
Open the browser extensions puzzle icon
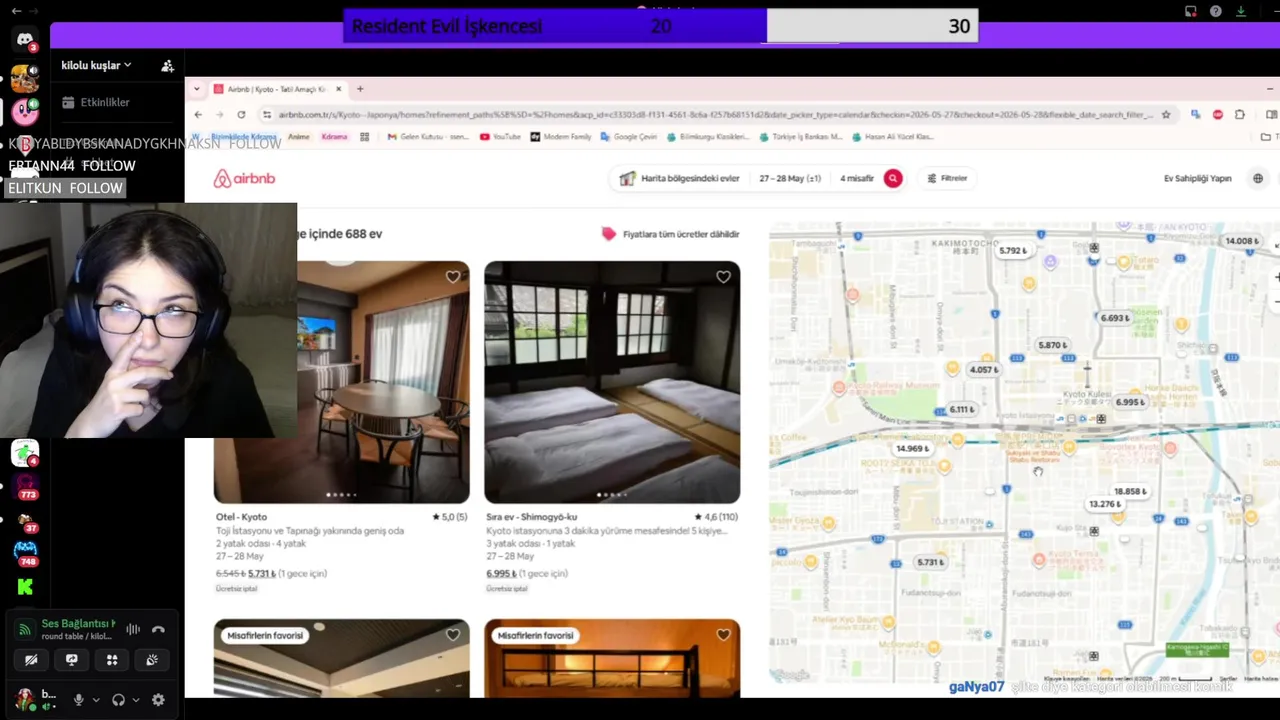(x=1239, y=115)
